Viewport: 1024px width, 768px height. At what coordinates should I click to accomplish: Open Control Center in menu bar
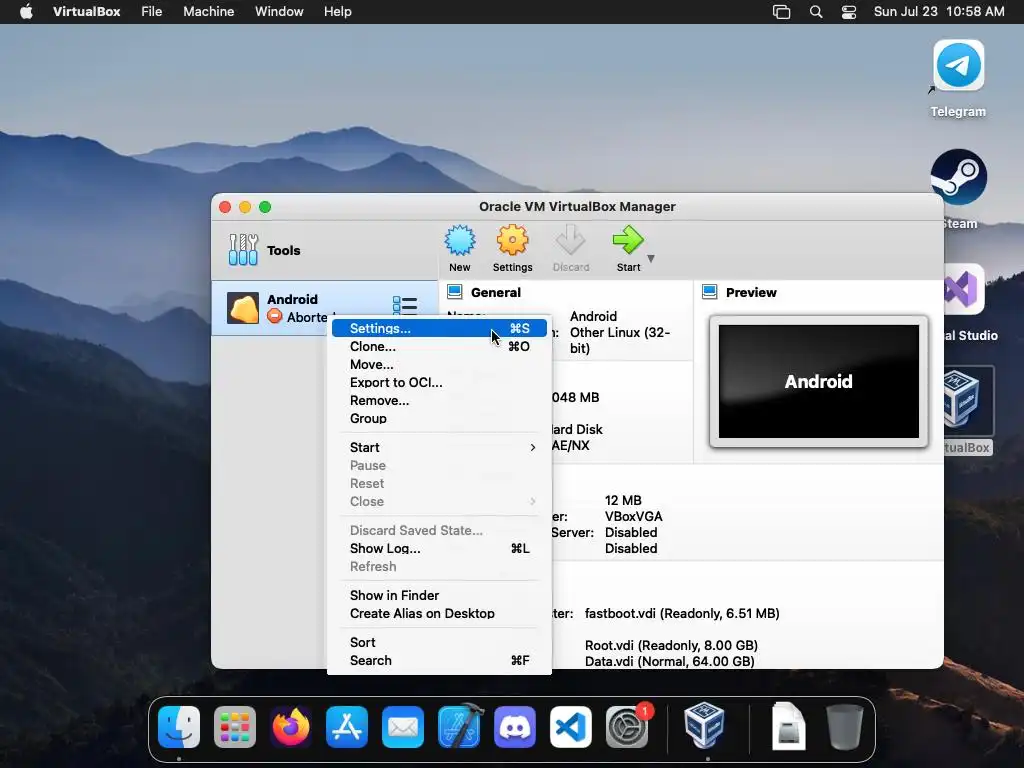click(849, 12)
